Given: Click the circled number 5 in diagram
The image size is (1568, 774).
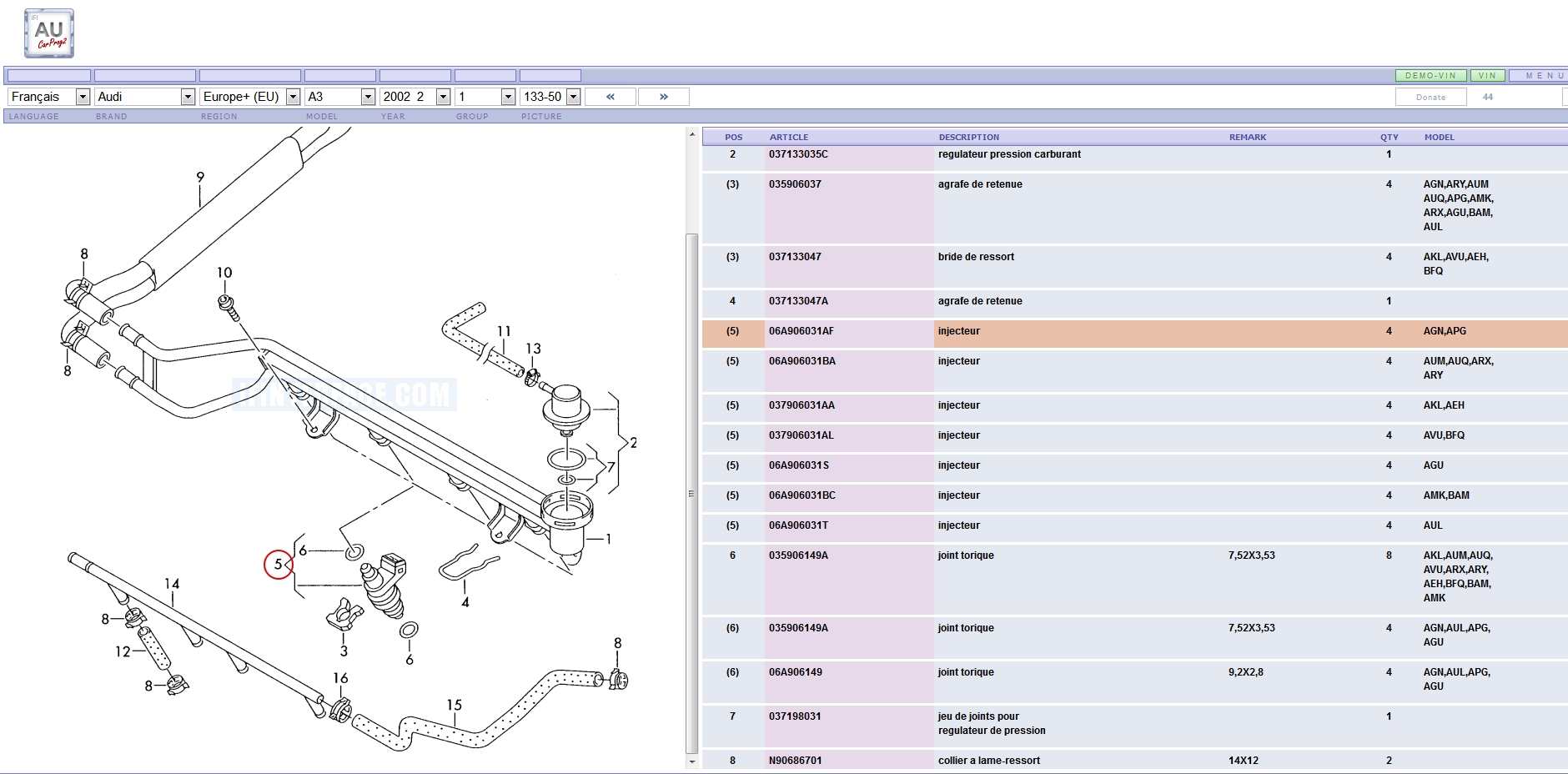Looking at the screenshot, I should click(x=278, y=565).
